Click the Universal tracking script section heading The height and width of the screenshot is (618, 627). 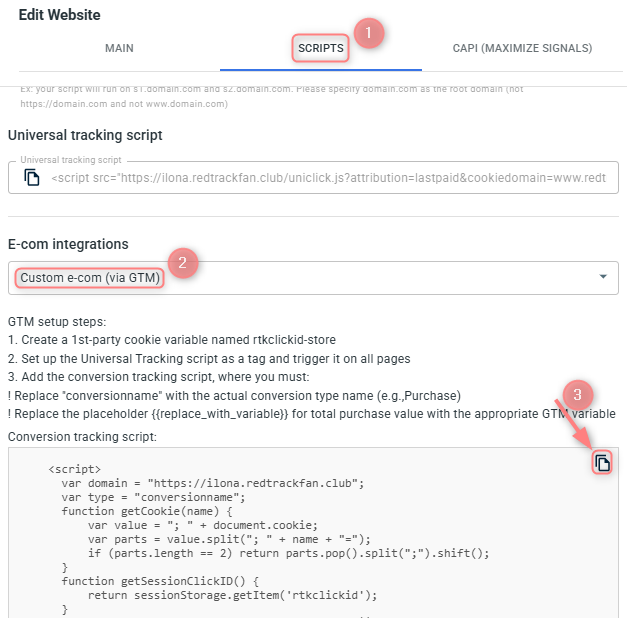tap(85, 135)
